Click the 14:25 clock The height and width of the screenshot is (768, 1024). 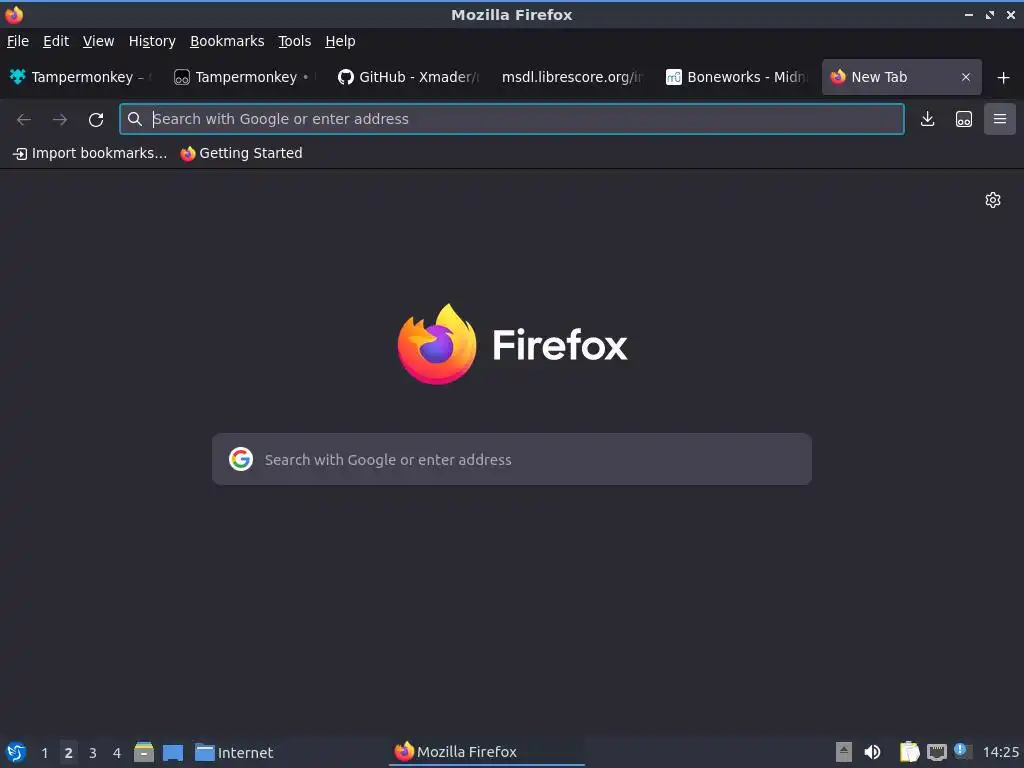pyautogui.click(x=1000, y=752)
